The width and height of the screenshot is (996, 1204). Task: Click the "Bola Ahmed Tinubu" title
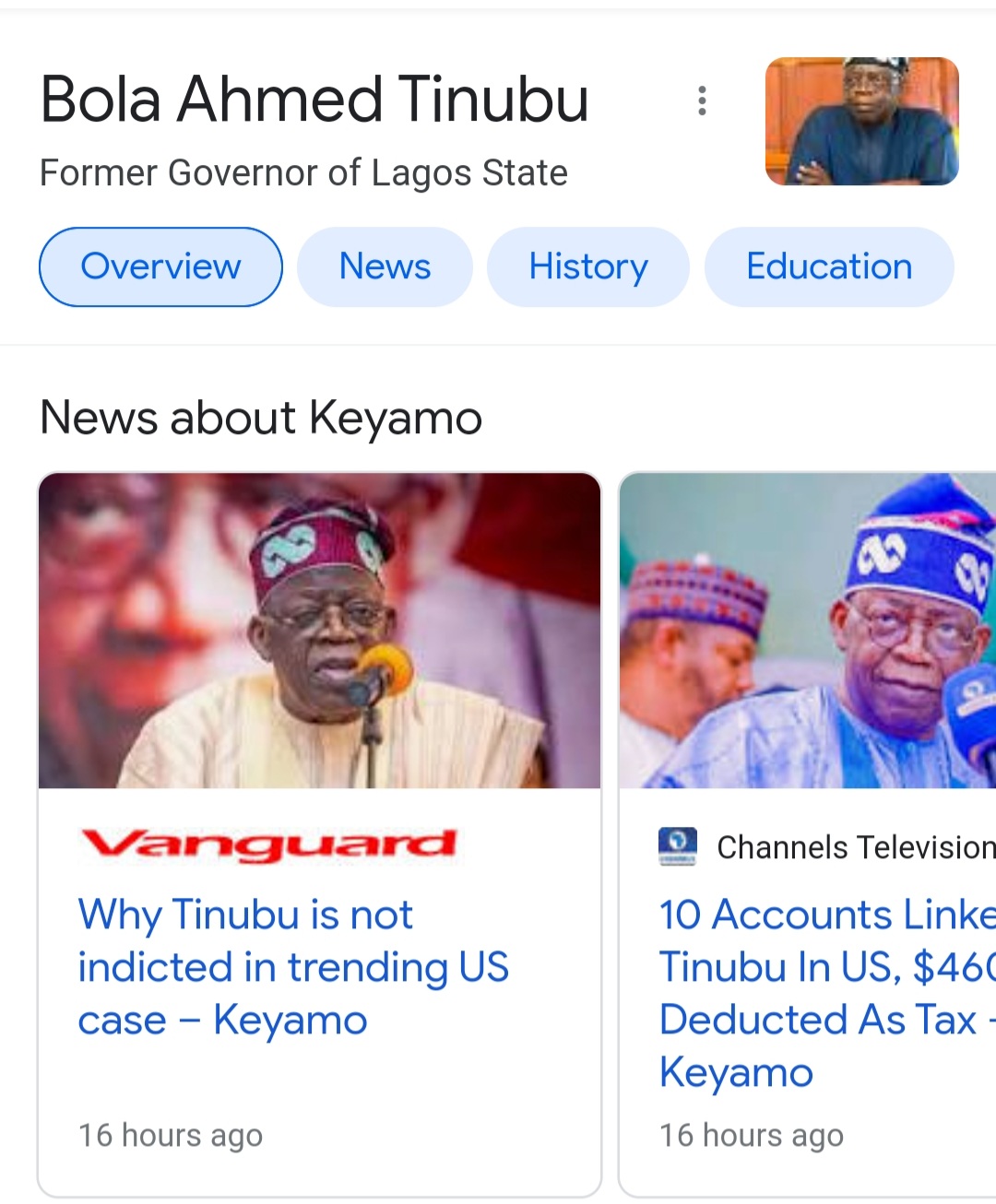coord(314,100)
